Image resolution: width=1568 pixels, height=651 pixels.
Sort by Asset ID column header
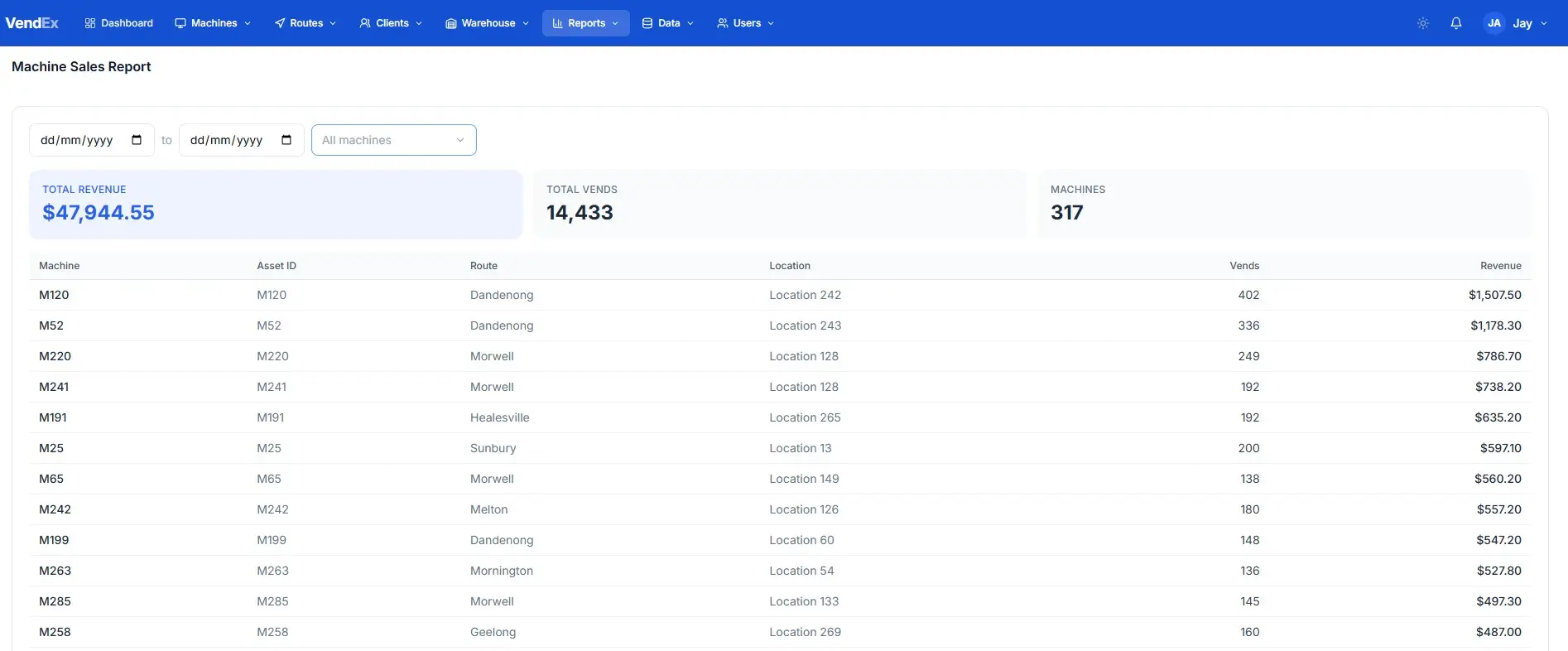277,266
